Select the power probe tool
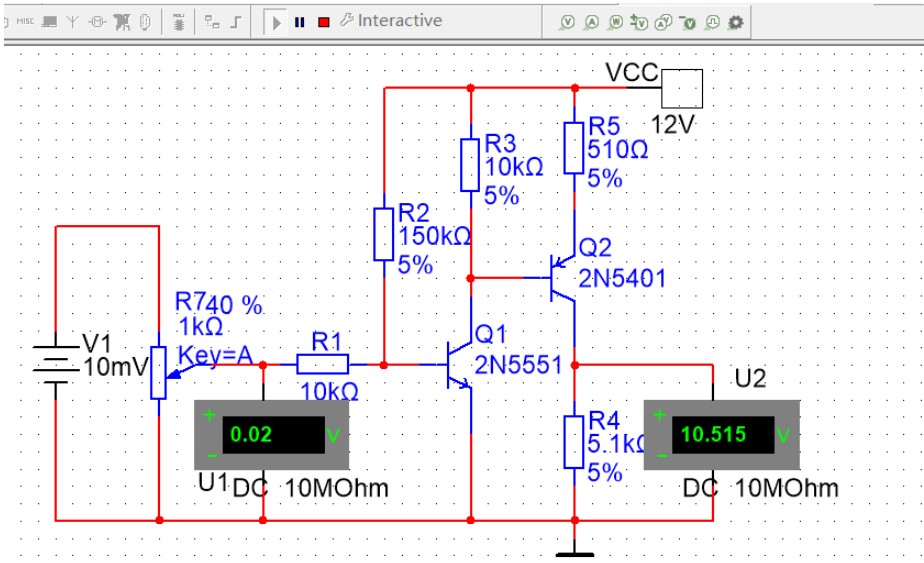The image size is (924, 563). click(x=616, y=22)
